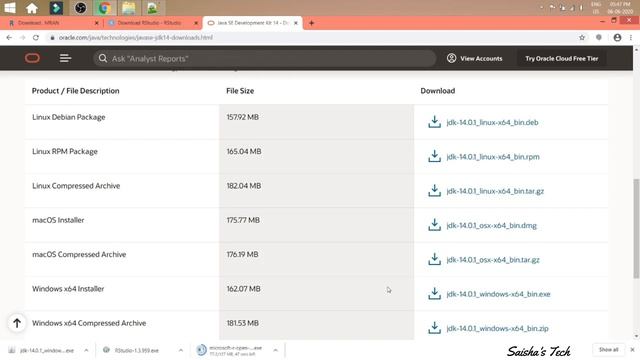640x360 pixels.
Task: Close the Download MRAN tab
Action: [97, 23]
